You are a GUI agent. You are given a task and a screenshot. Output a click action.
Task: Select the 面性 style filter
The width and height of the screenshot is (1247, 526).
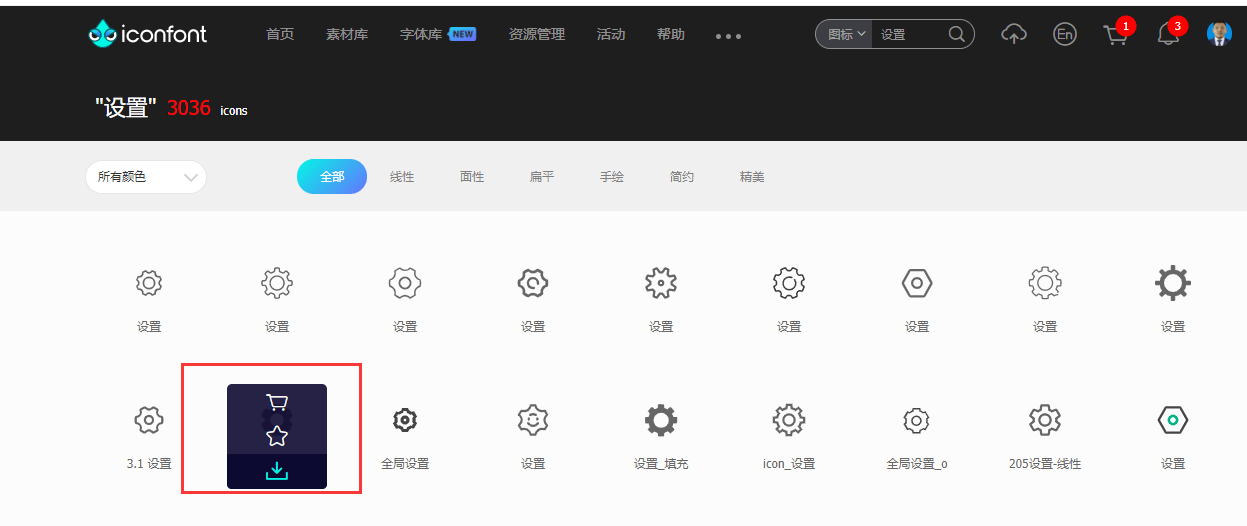click(x=472, y=177)
